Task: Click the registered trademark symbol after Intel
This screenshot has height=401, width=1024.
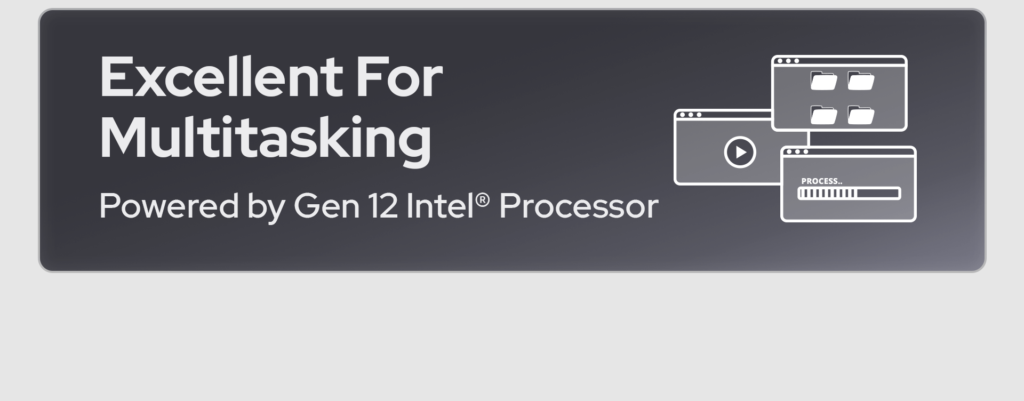Action: (x=482, y=201)
